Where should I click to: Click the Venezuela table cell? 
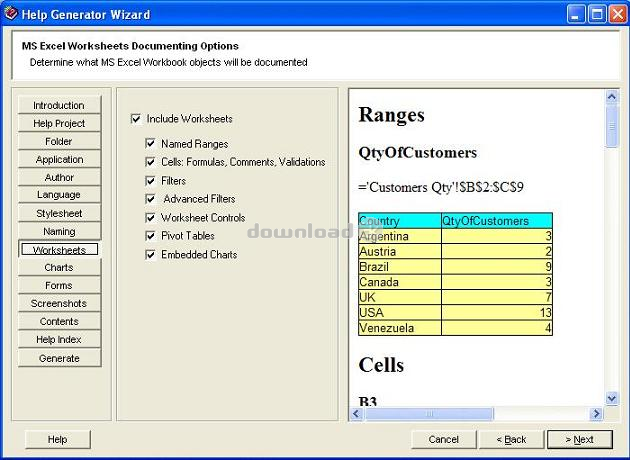pyautogui.click(x=400, y=328)
